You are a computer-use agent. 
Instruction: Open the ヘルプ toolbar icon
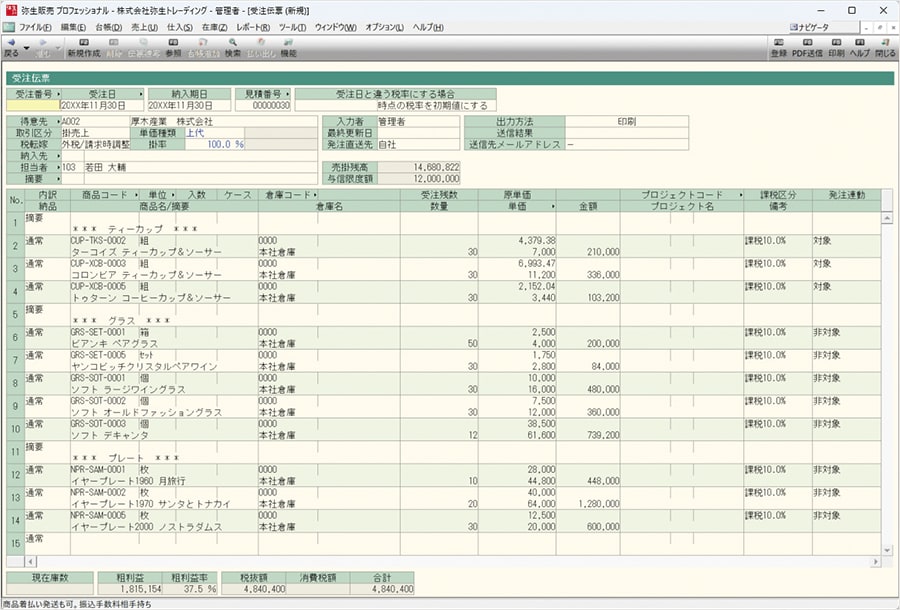[x=859, y=46]
